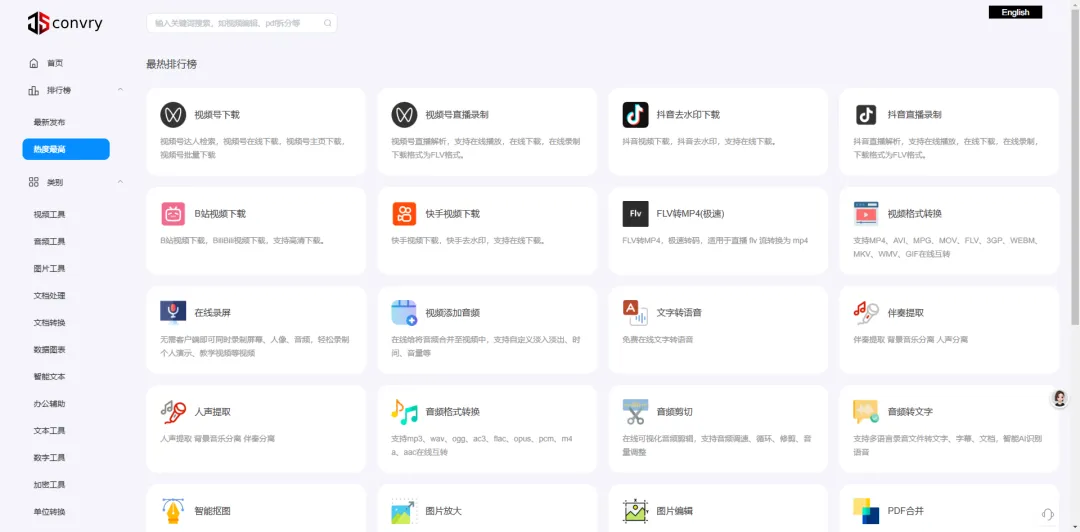Open the 快手视频下载 title link
Image resolution: width=1080 pixels, height=532 pixels.
click(x=453, y=214)
